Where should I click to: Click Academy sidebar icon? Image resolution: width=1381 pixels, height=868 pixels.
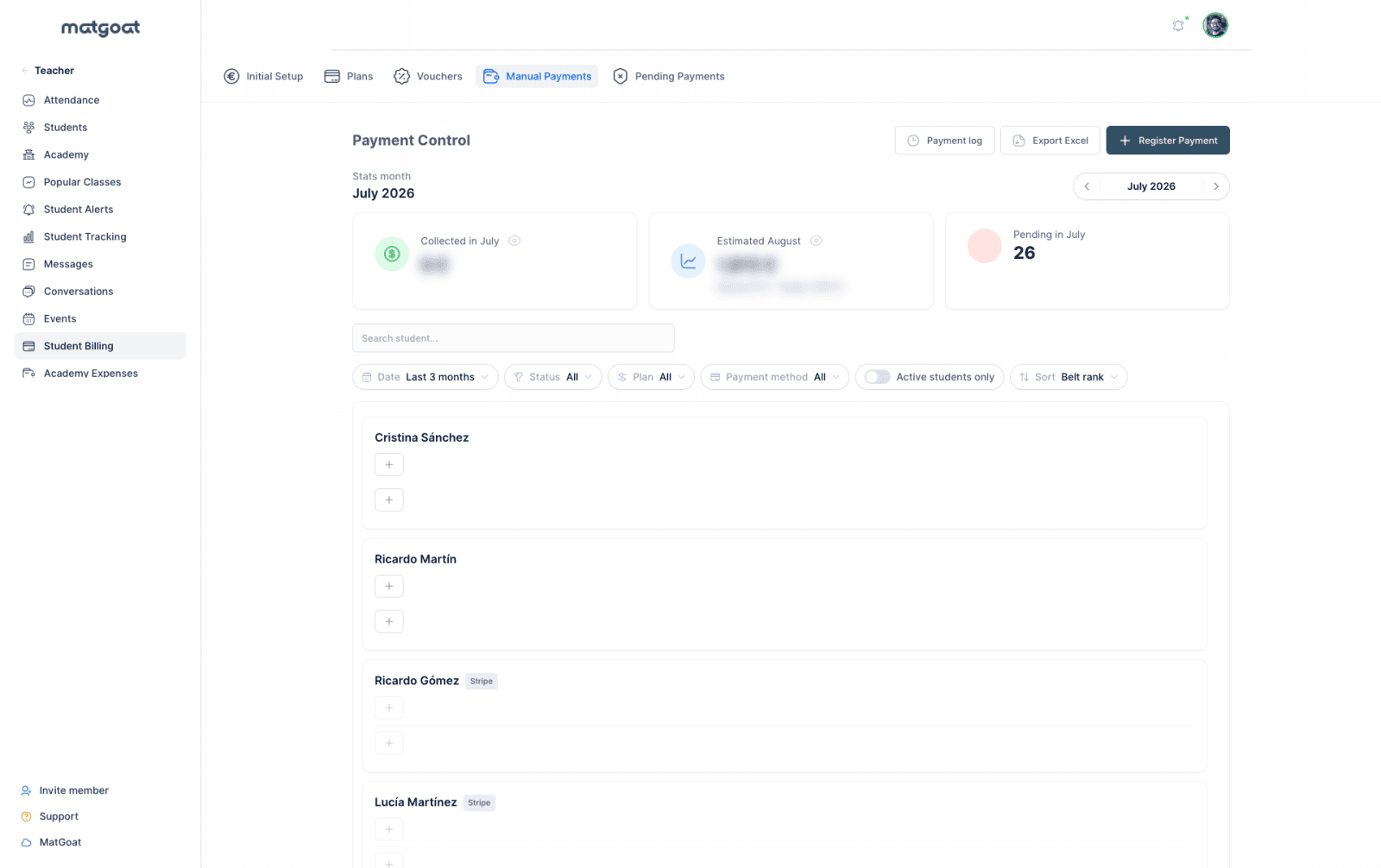click(x=28, y=155)
